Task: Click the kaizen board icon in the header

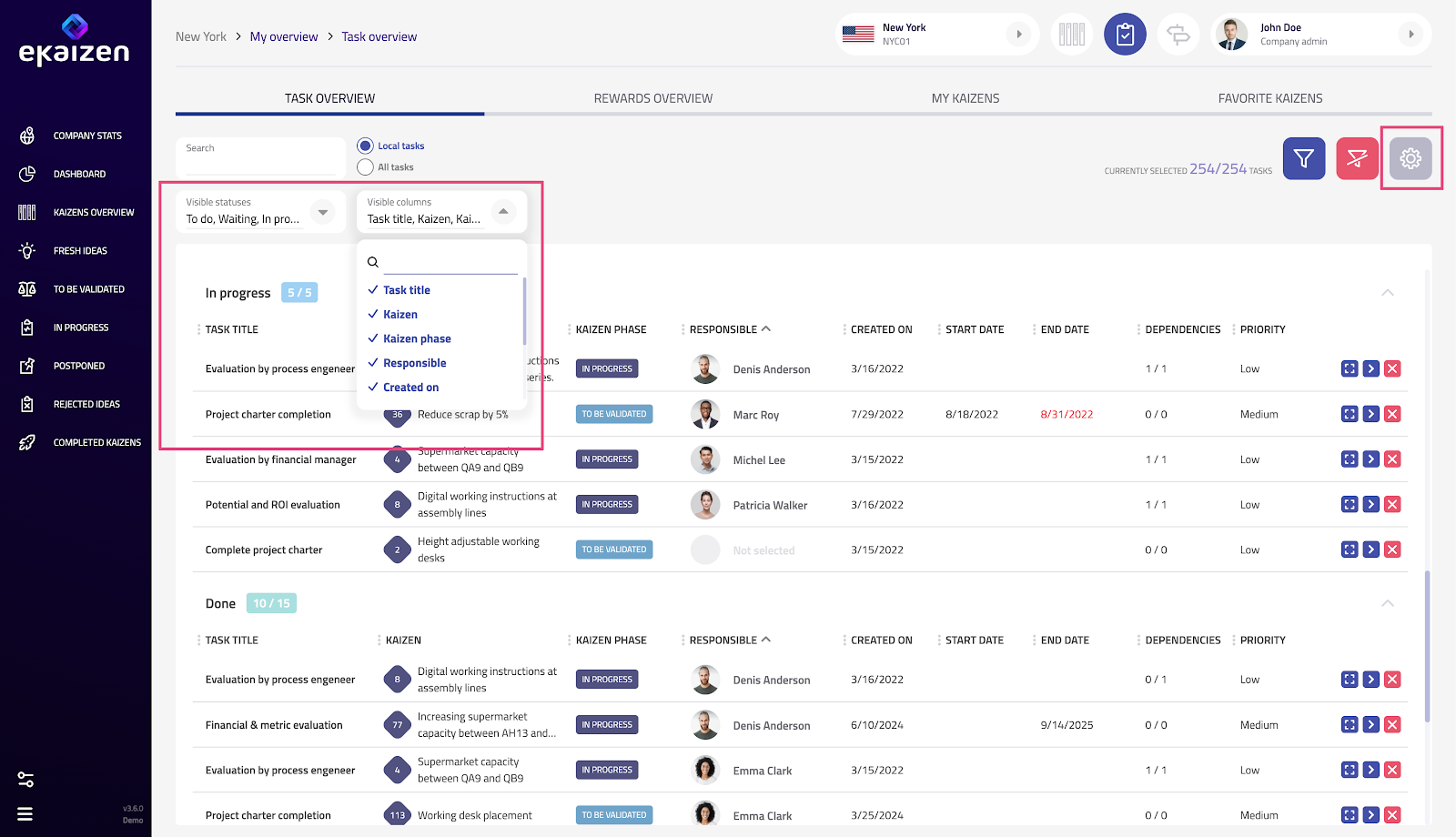Action: 1072,35
